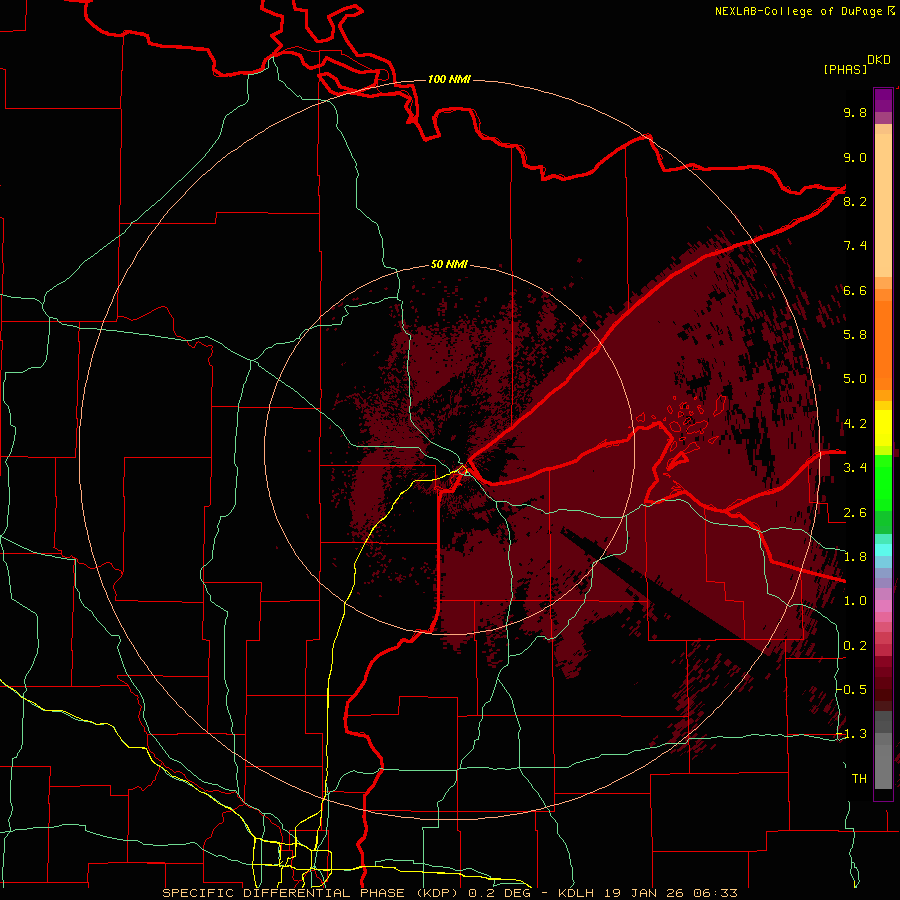Click the 1.8 scale value

point(855,557)
